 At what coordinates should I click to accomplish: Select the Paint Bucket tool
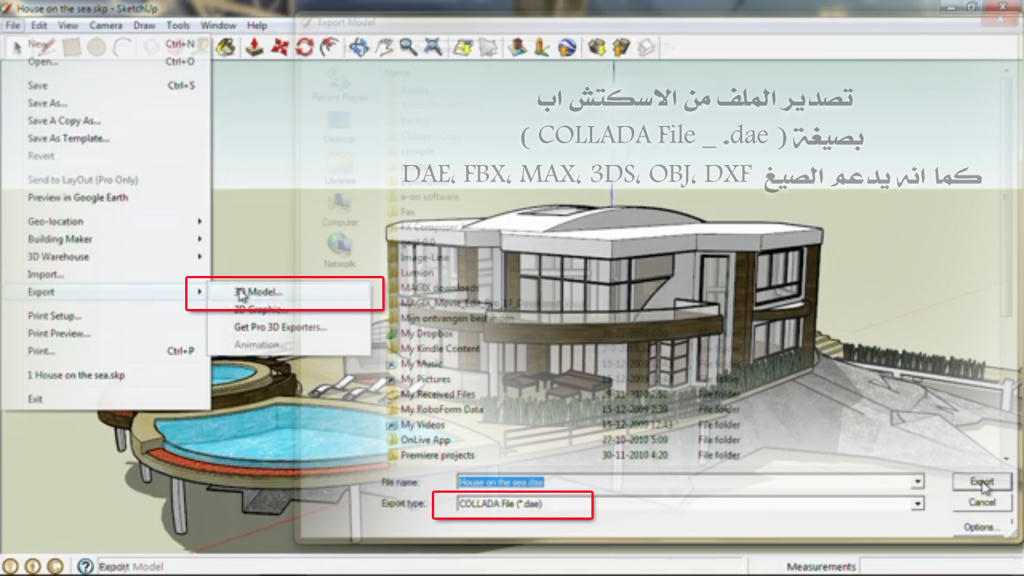tap(226, 47)
